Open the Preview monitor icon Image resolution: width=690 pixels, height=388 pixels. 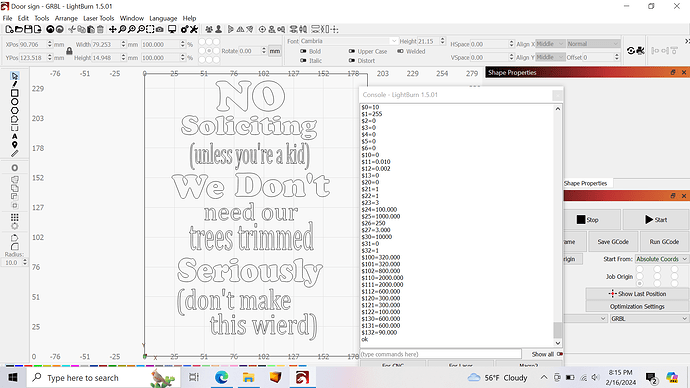[x=172, y=29]
